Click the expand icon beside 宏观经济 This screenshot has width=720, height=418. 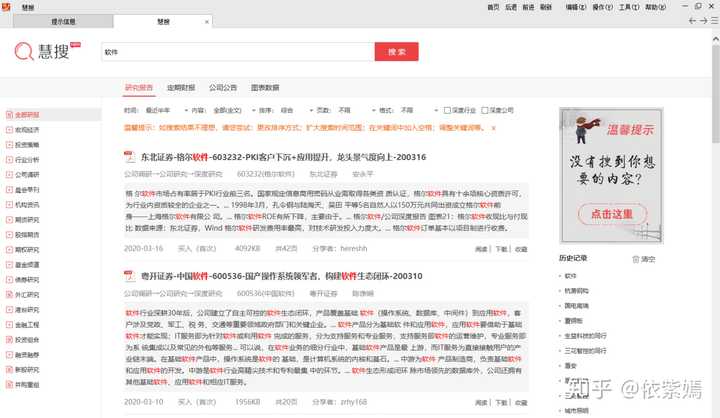[9, 130]
